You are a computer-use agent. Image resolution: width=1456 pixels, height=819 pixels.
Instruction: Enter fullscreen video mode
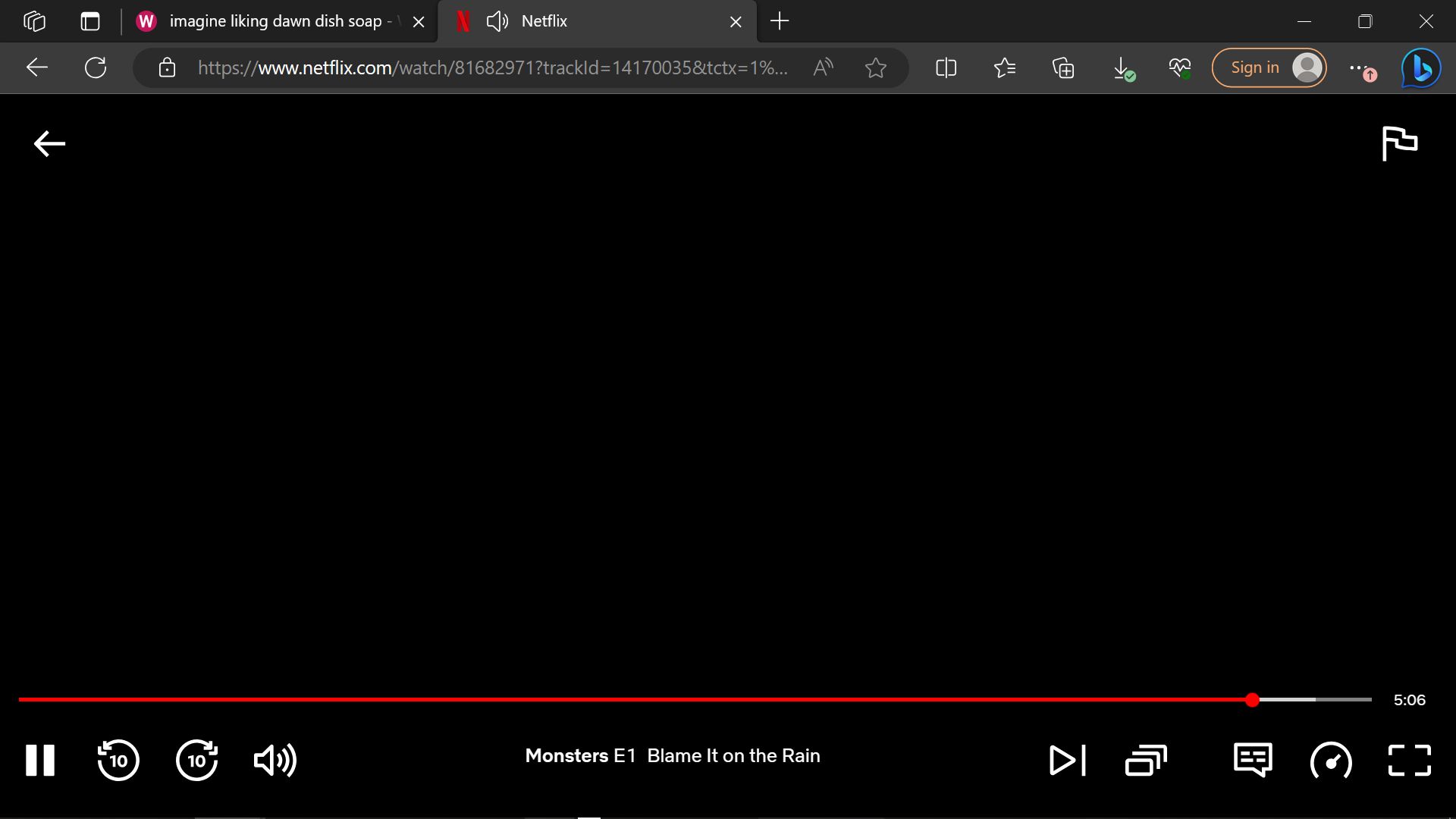[x=1409, y=760]
